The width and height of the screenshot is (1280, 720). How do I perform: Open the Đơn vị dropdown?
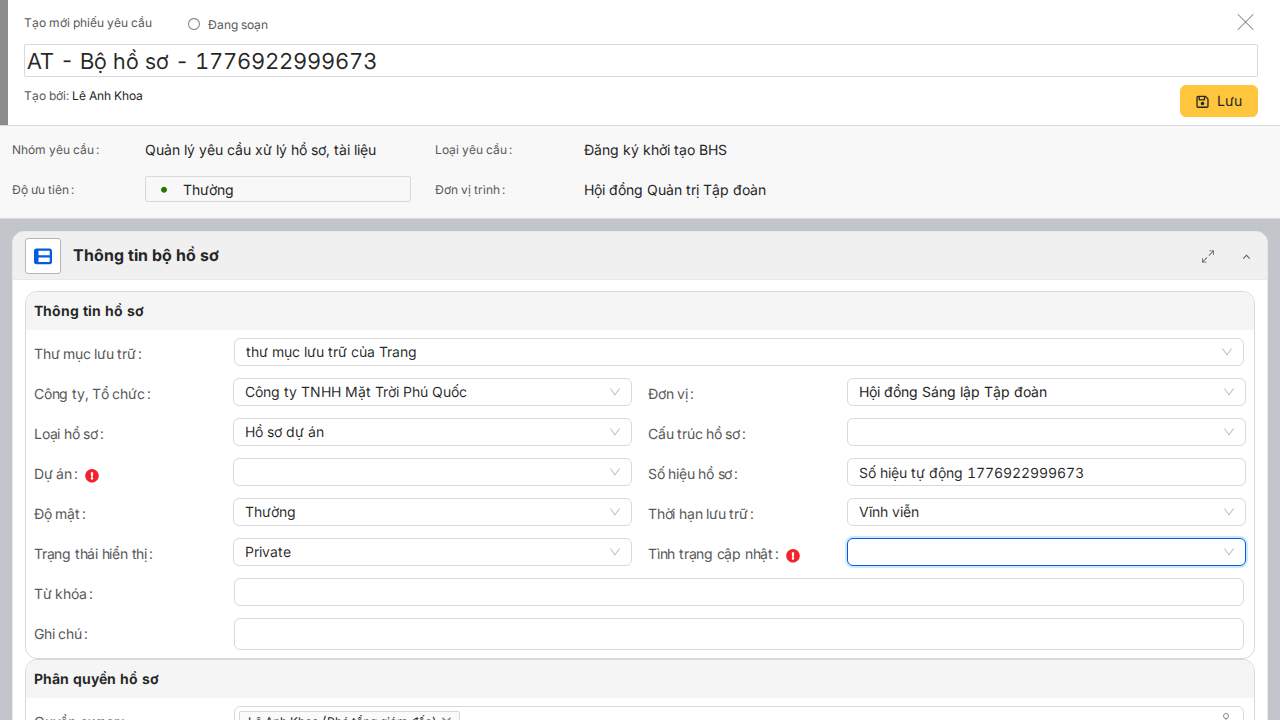[1045, 392]
